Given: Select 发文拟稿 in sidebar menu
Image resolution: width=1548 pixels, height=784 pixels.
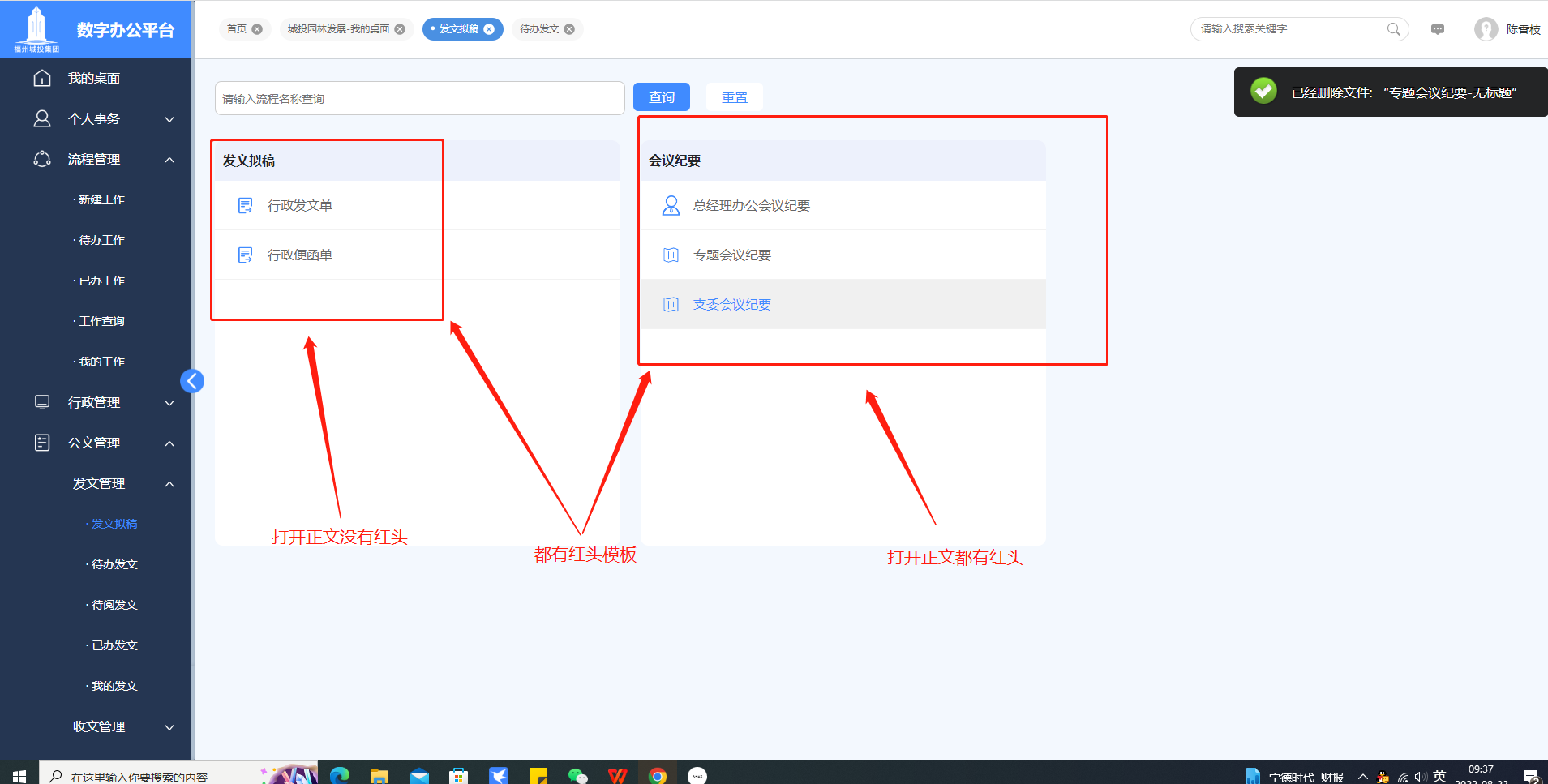Looking at the screenshot, I should [x=114, y=524].
